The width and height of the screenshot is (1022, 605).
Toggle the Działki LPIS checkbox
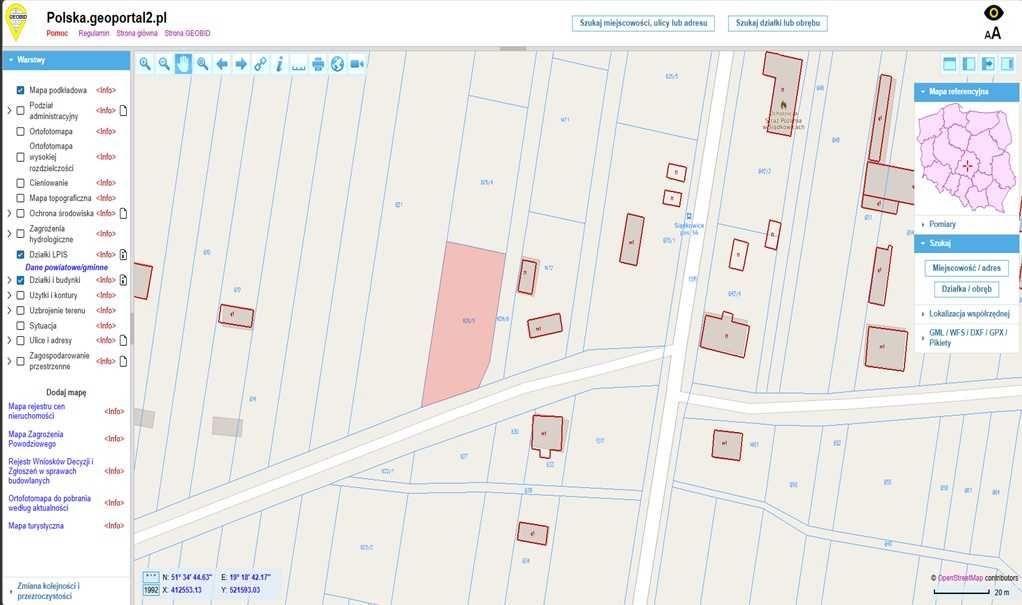tap(20, 254)
